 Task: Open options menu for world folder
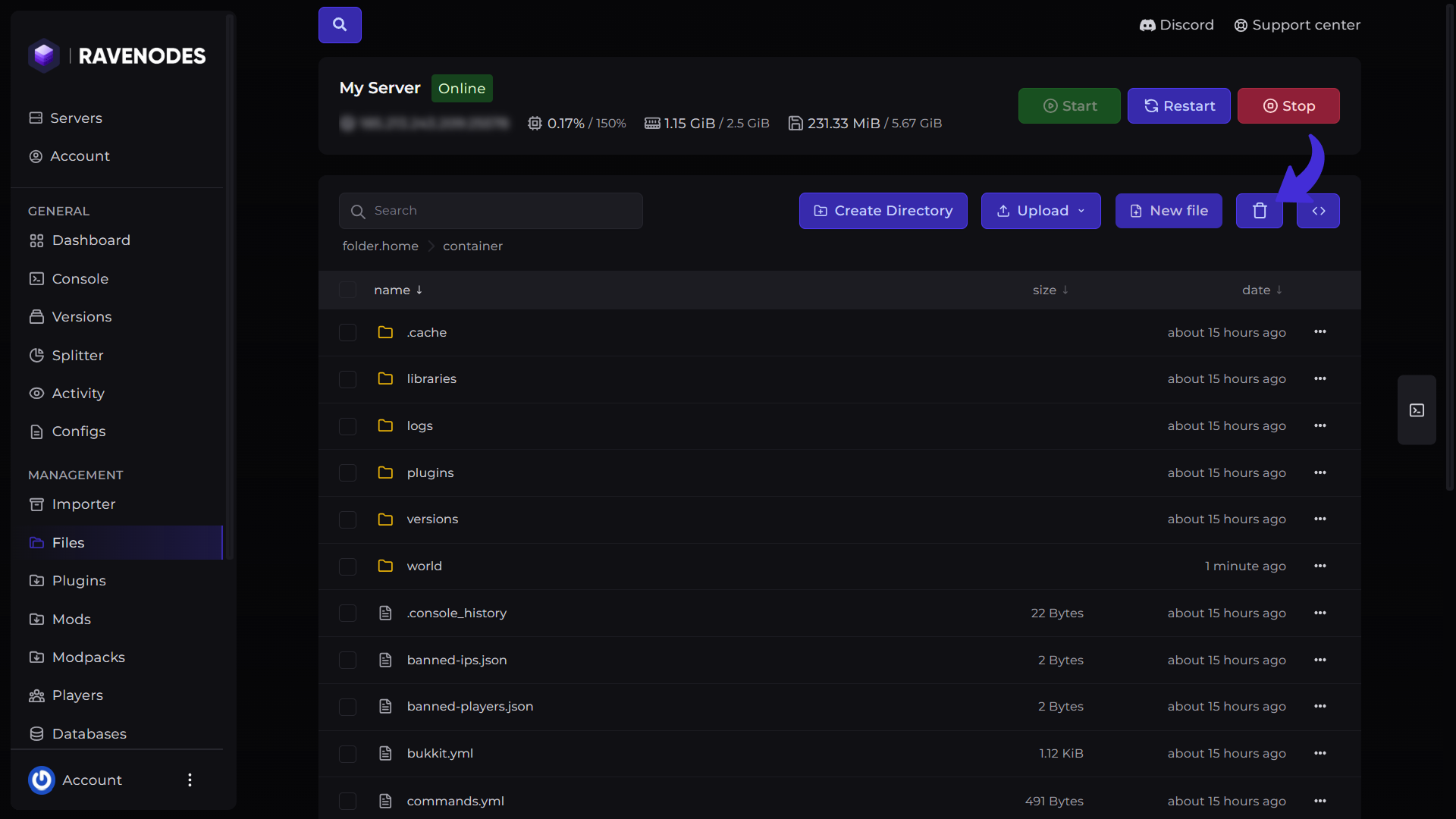click(x=1320, y=566)
